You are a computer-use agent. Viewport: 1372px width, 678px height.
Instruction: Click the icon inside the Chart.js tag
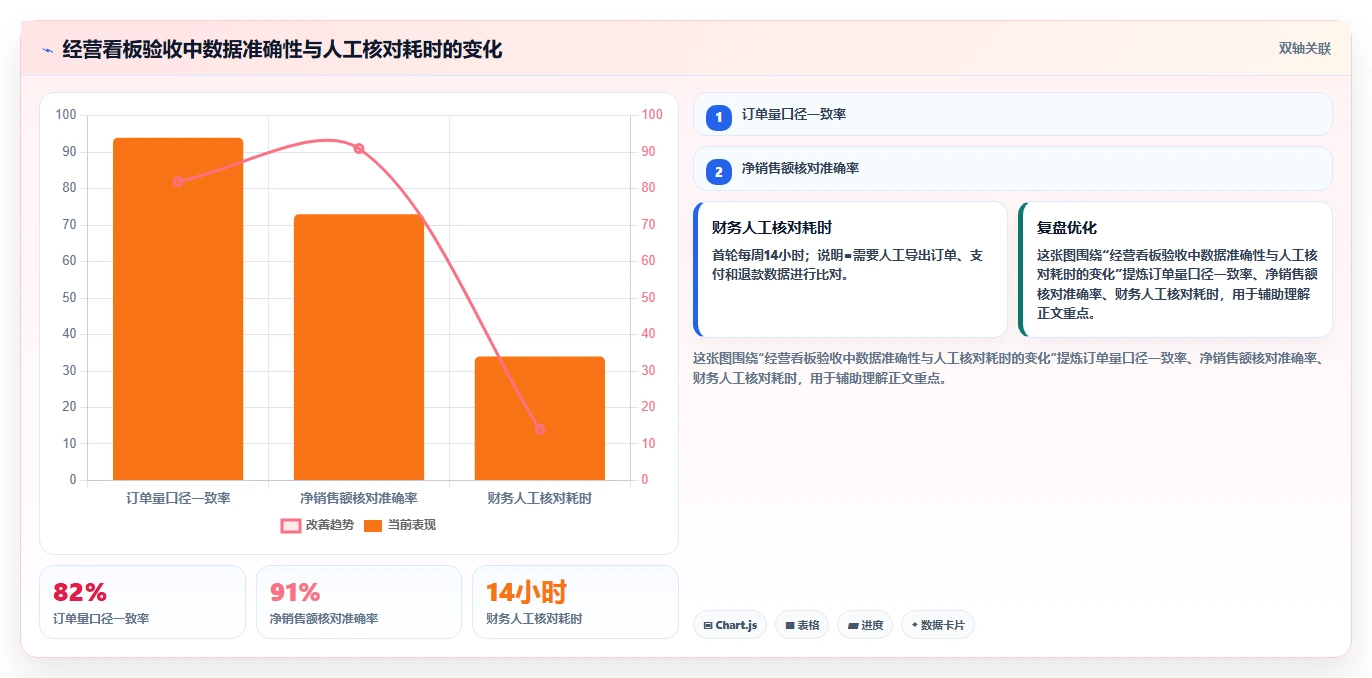(x=708, y=626)
